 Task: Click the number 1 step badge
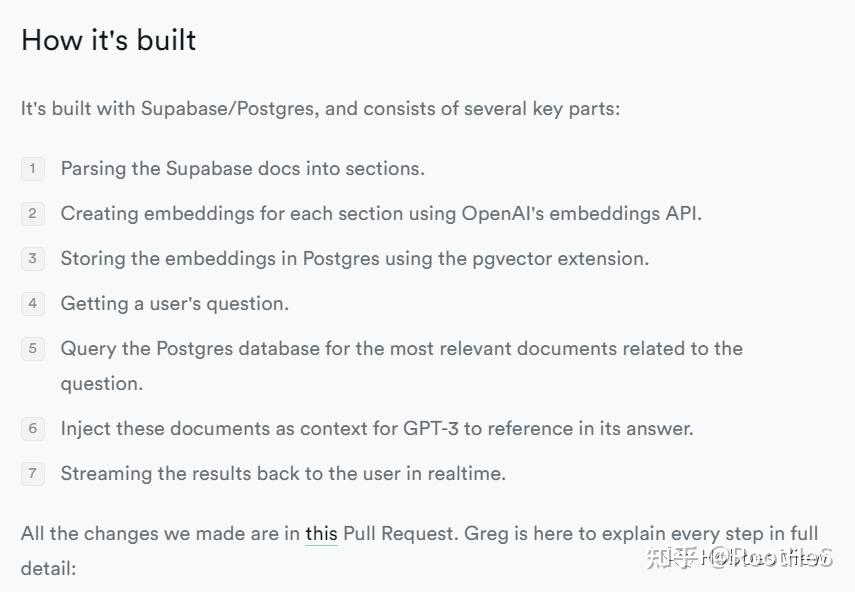(x=33, y=168)
